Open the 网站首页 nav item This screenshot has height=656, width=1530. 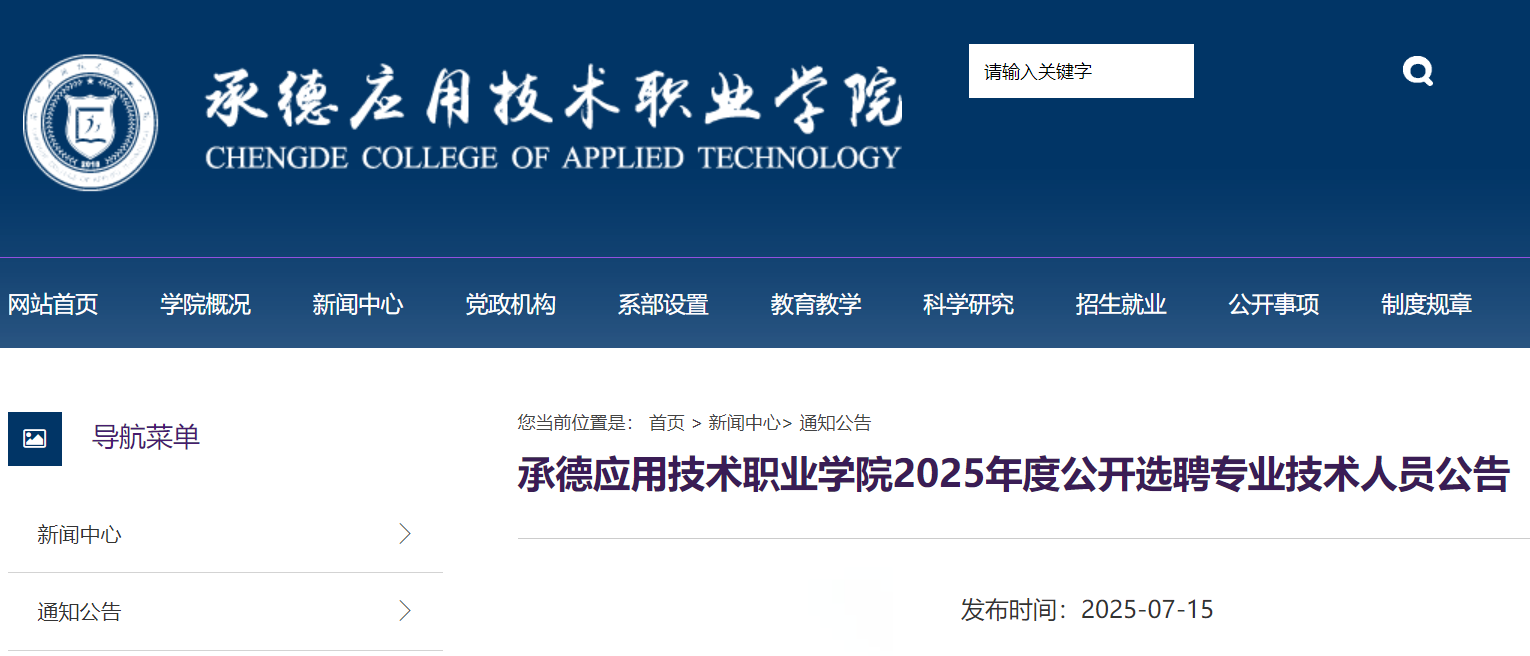53,304
